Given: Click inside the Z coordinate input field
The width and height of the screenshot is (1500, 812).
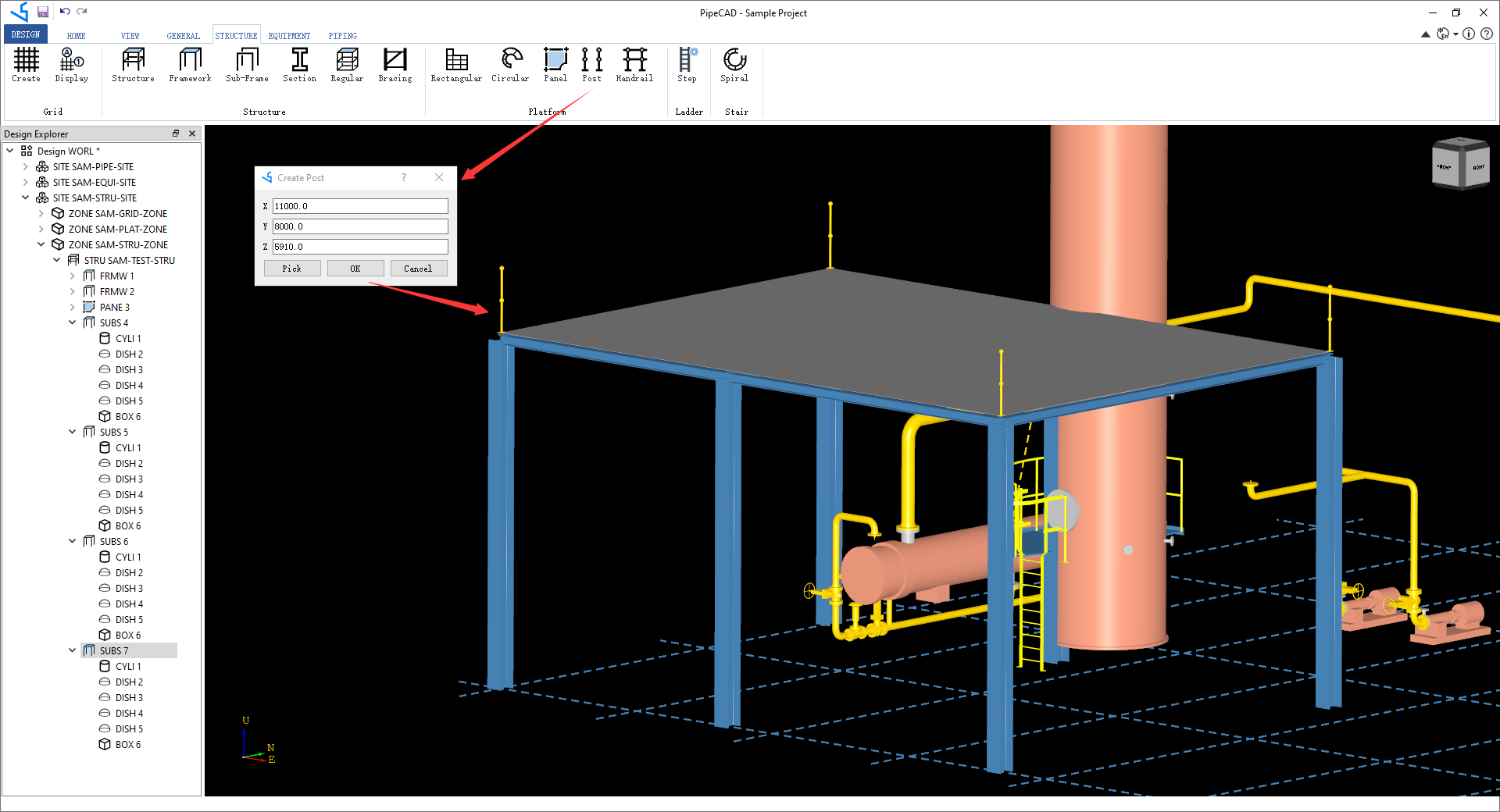Looking at the screenshot, I should [x=359, y=246].
